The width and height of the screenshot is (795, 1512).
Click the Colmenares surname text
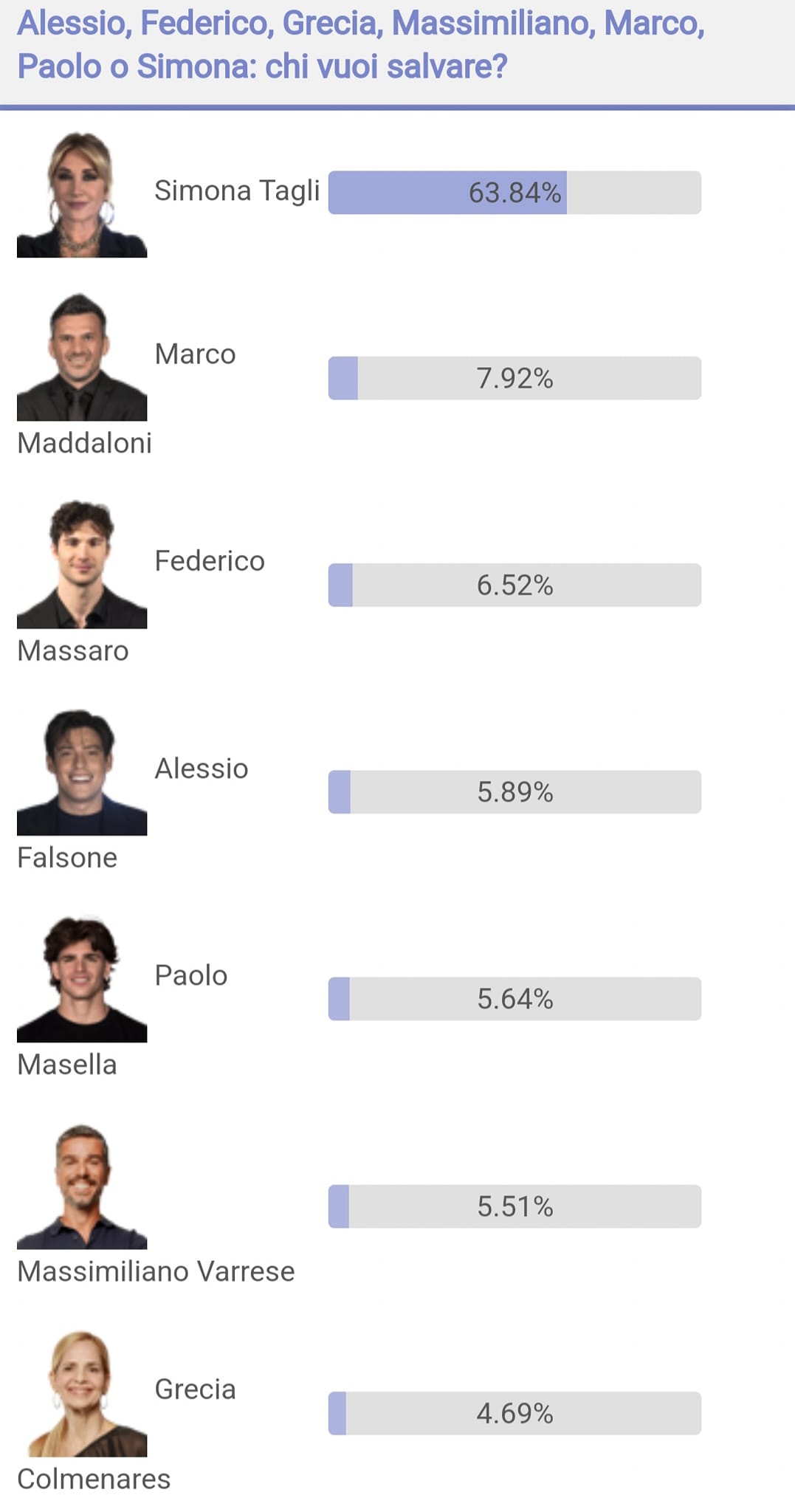pos(94,1479)
